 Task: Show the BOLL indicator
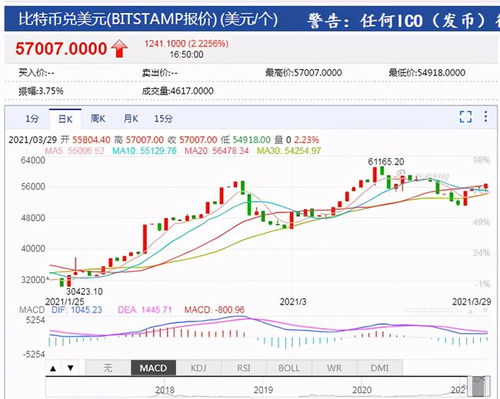click(289, 368)
